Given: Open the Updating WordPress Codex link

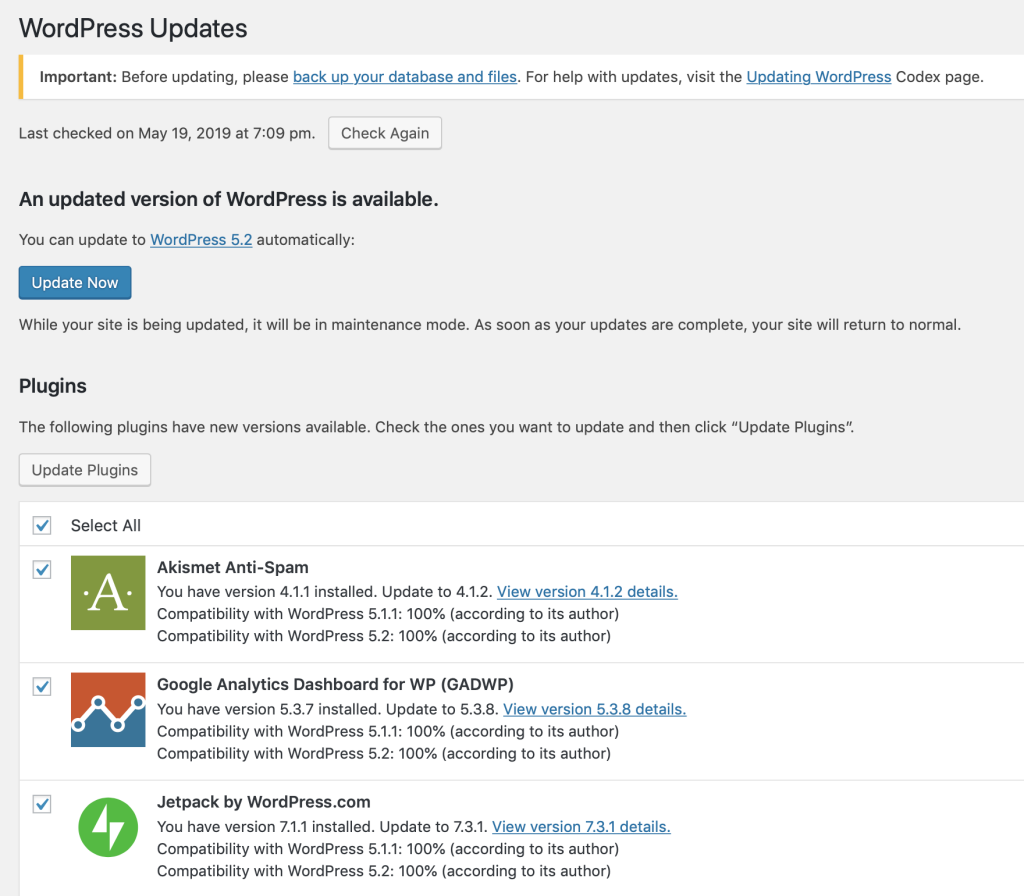Looking at the screenshot, I should click(819, 77).
